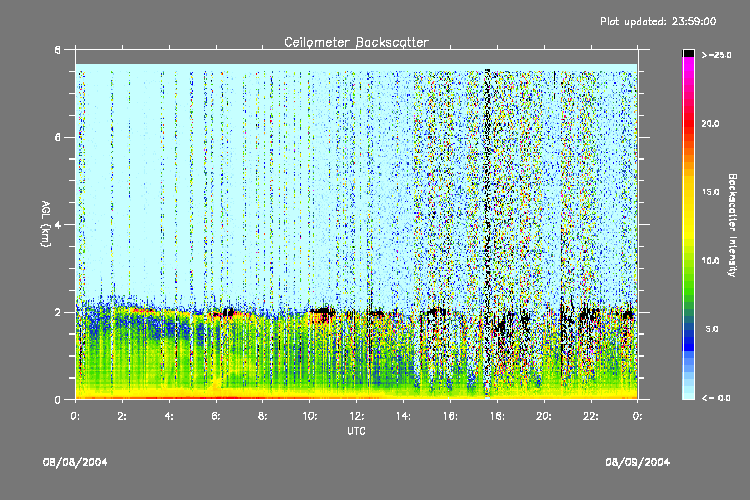
Task: Click the 'Plot updated: 23:59:00' timestamp
Action: pos(658,22)
